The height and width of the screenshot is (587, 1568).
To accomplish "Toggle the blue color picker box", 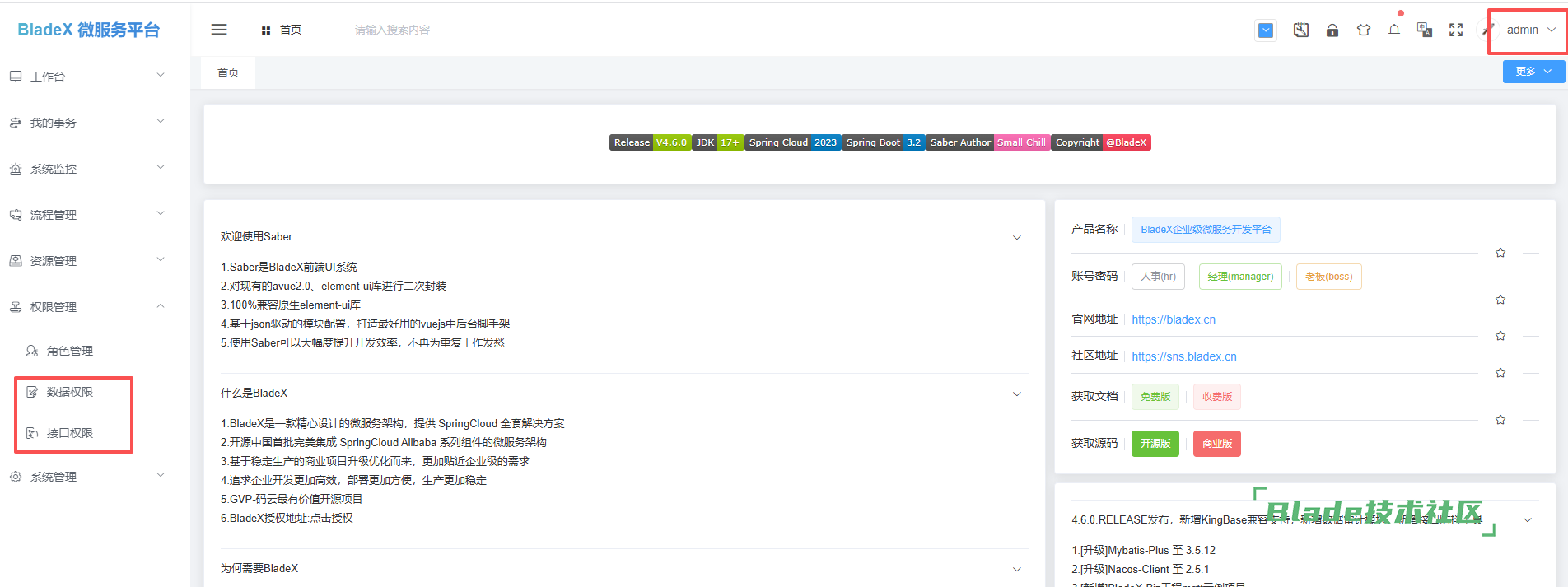I will [1266, 30].
